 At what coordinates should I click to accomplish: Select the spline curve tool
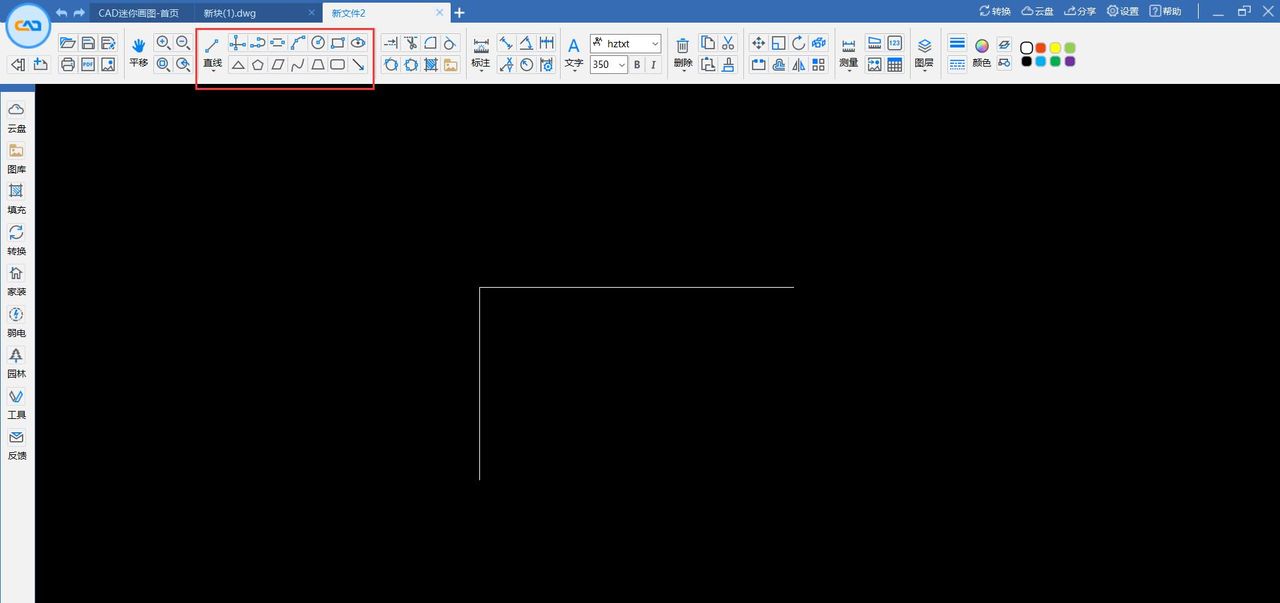(298, 65)
